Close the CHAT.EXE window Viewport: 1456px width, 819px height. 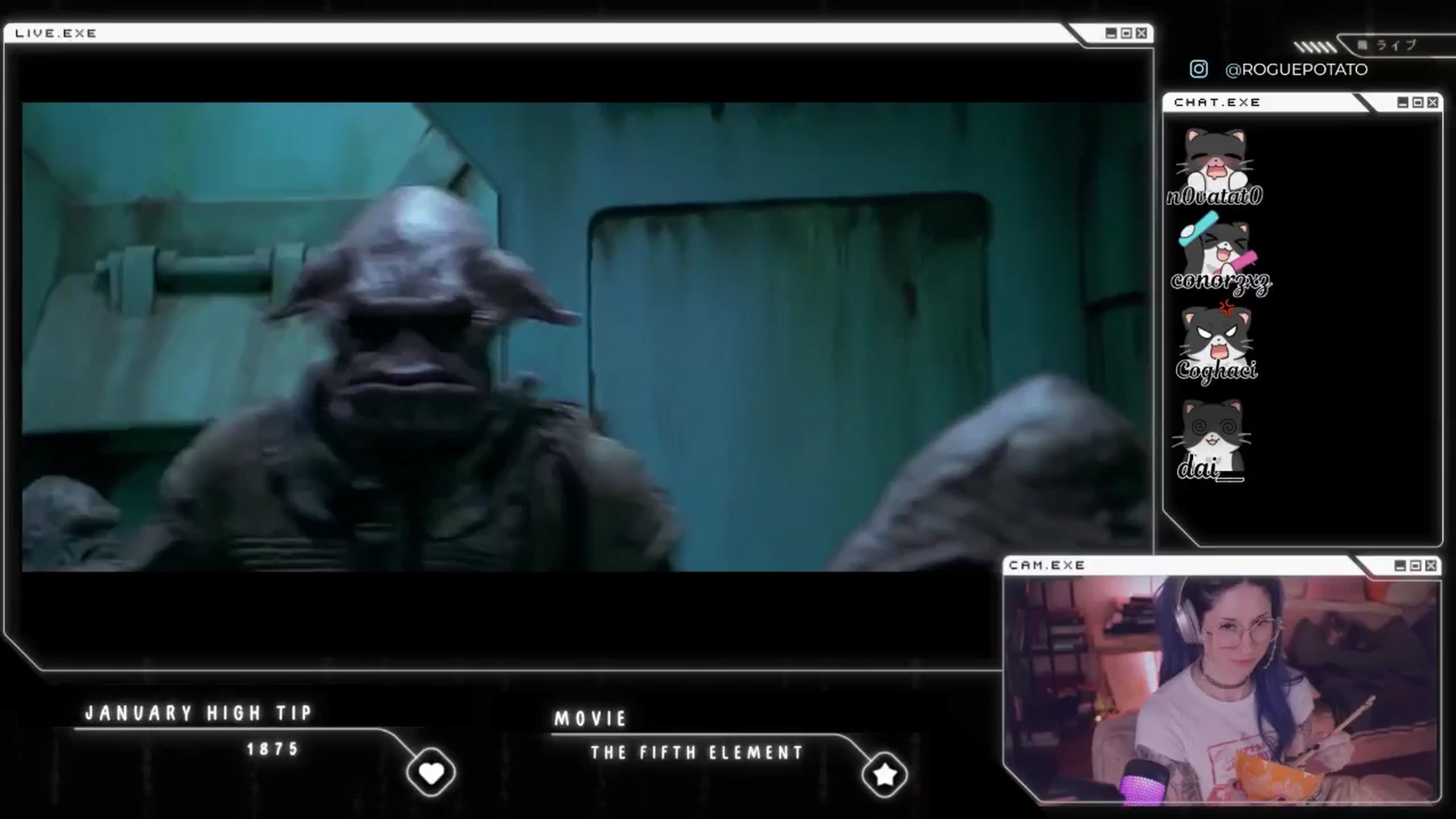pos(1432,102)
